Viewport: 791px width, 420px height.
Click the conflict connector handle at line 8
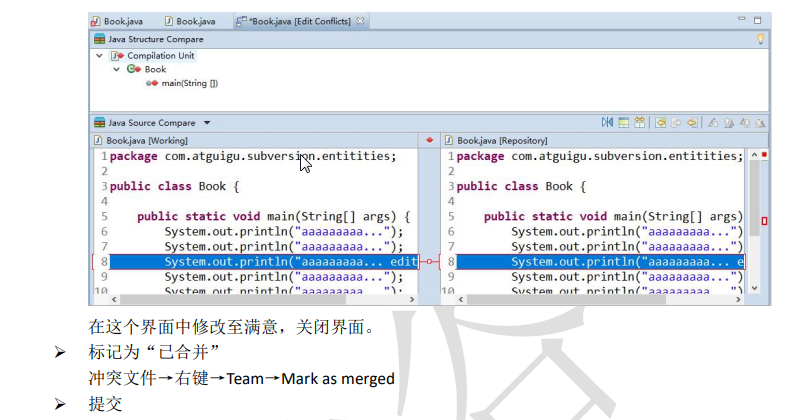[429, 262]
